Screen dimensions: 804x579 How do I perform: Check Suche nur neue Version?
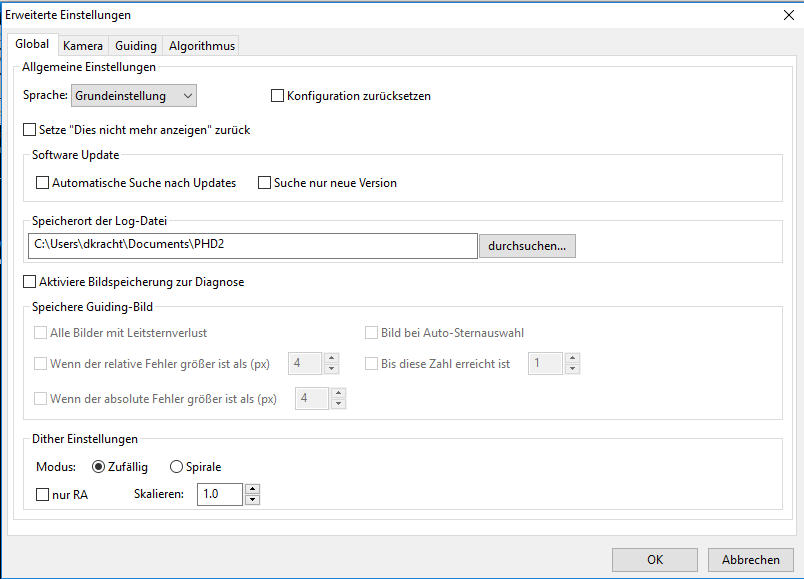coord(265,183)
